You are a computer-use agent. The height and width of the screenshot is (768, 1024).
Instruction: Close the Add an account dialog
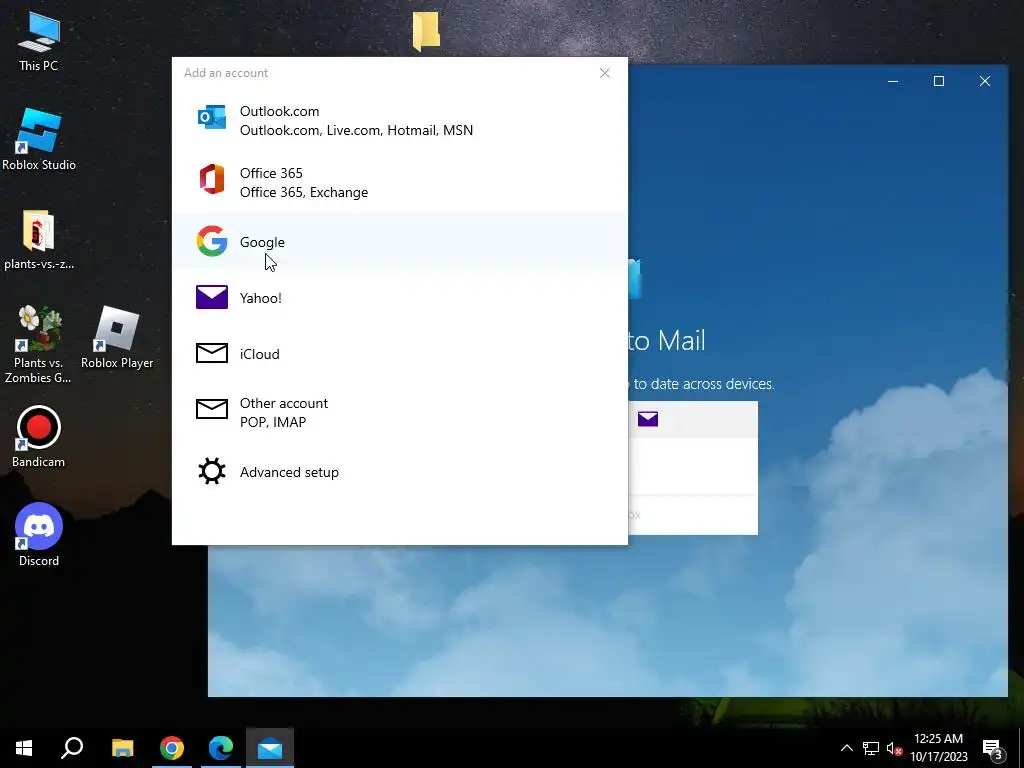pos(605,73)
